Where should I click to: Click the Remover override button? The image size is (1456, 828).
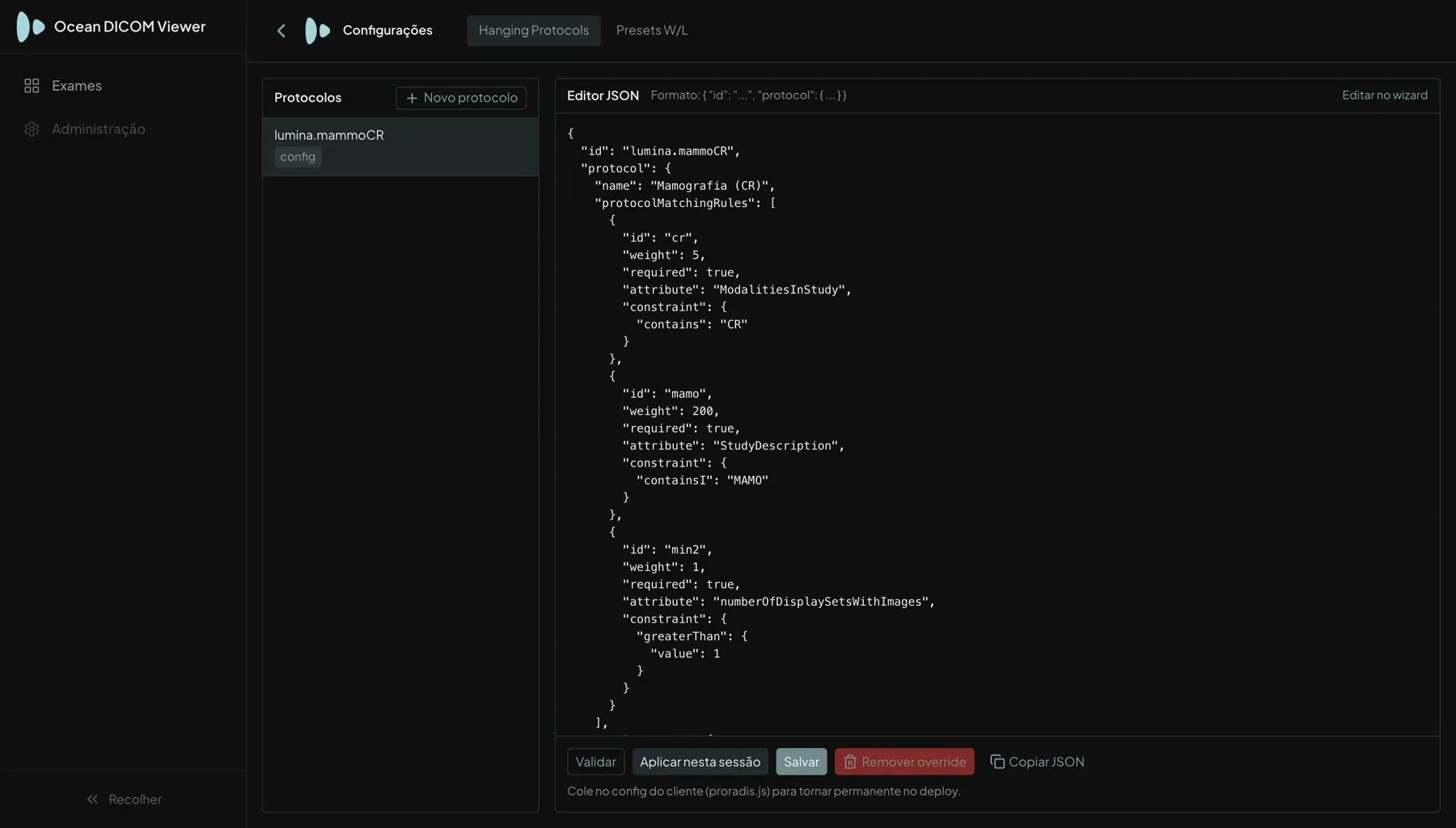(904, 762)
